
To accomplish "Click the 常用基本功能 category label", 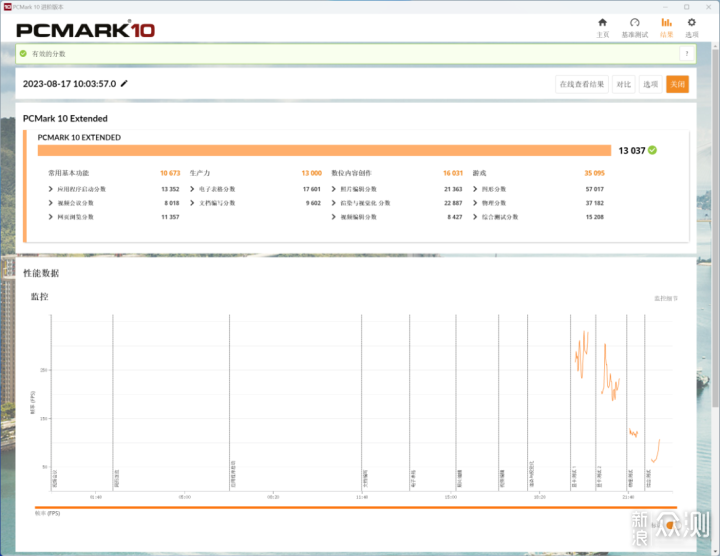I will pyautogui.click(x=68, y=173).
